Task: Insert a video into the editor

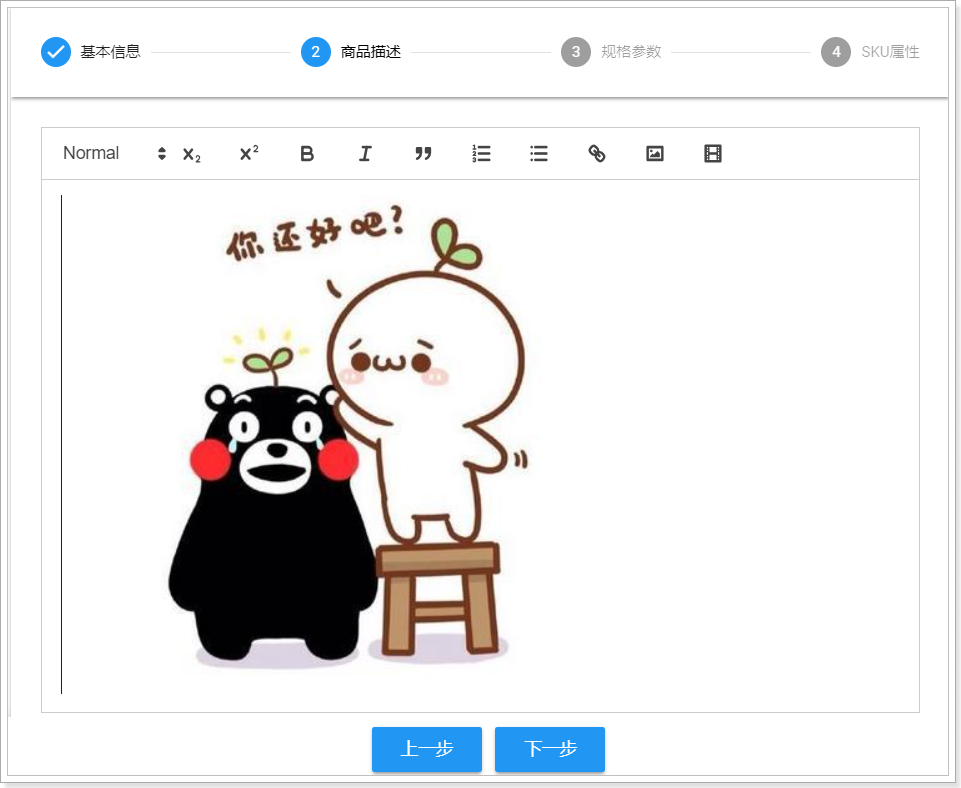Action: tap(713, 154)
